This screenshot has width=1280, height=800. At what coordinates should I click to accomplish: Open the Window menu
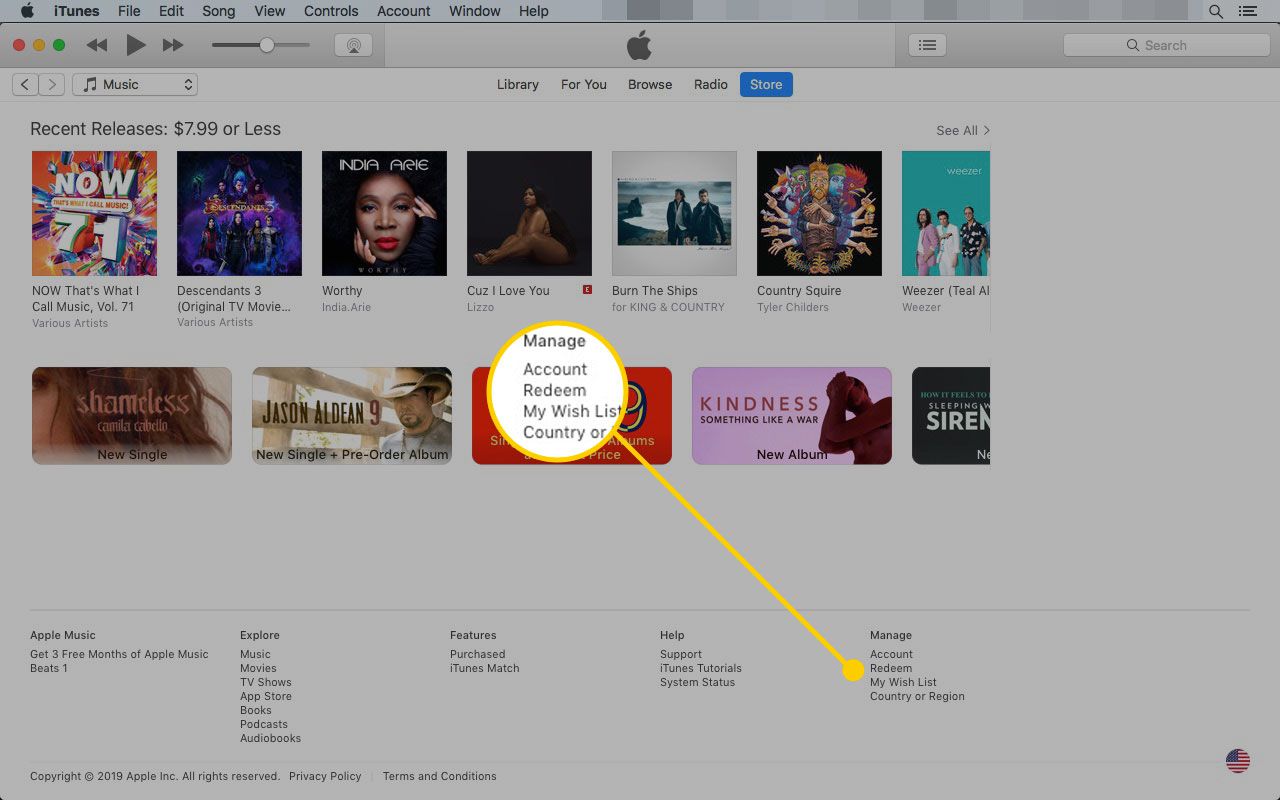(x=474, y=11)
